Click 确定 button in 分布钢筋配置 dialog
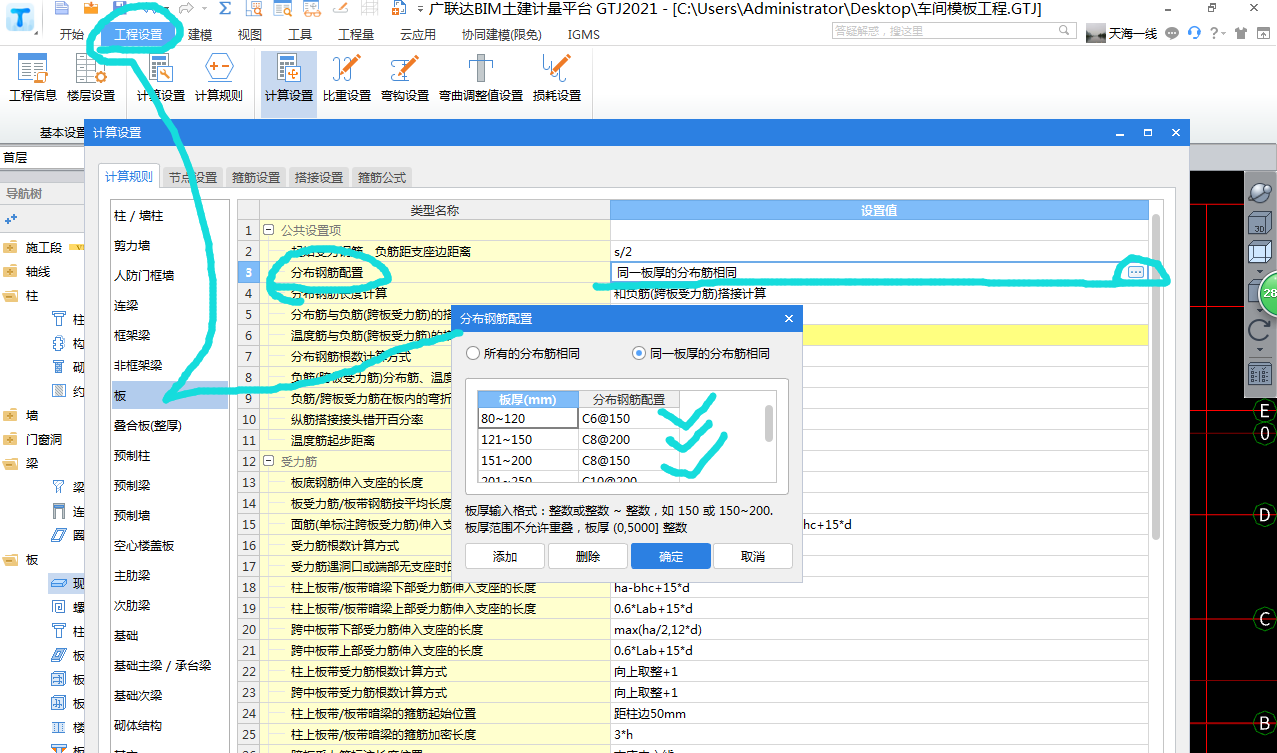The image size is (1277, 753). [x=671, y=556]
